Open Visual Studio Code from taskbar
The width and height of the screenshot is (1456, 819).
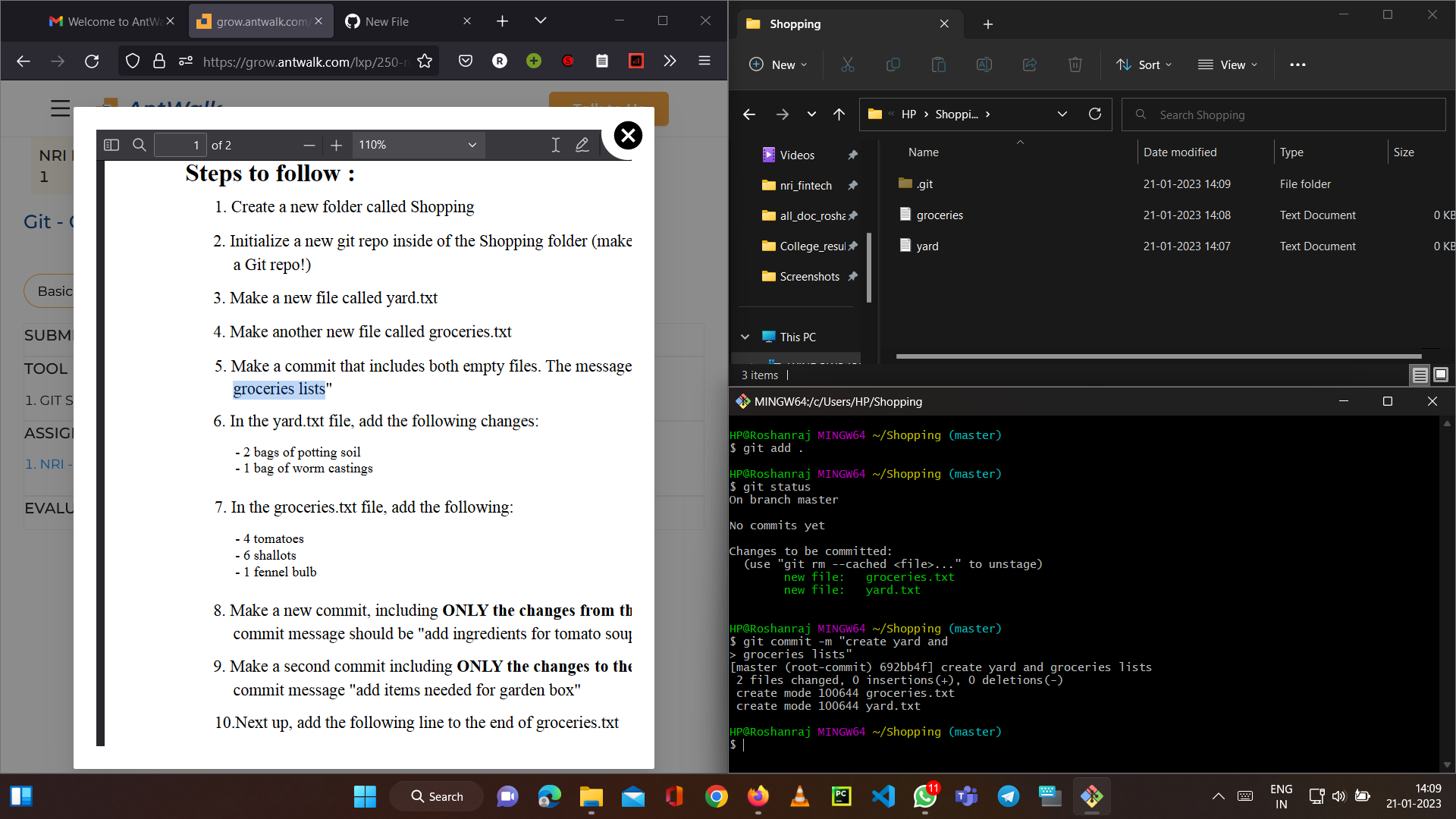click(883, 796)
